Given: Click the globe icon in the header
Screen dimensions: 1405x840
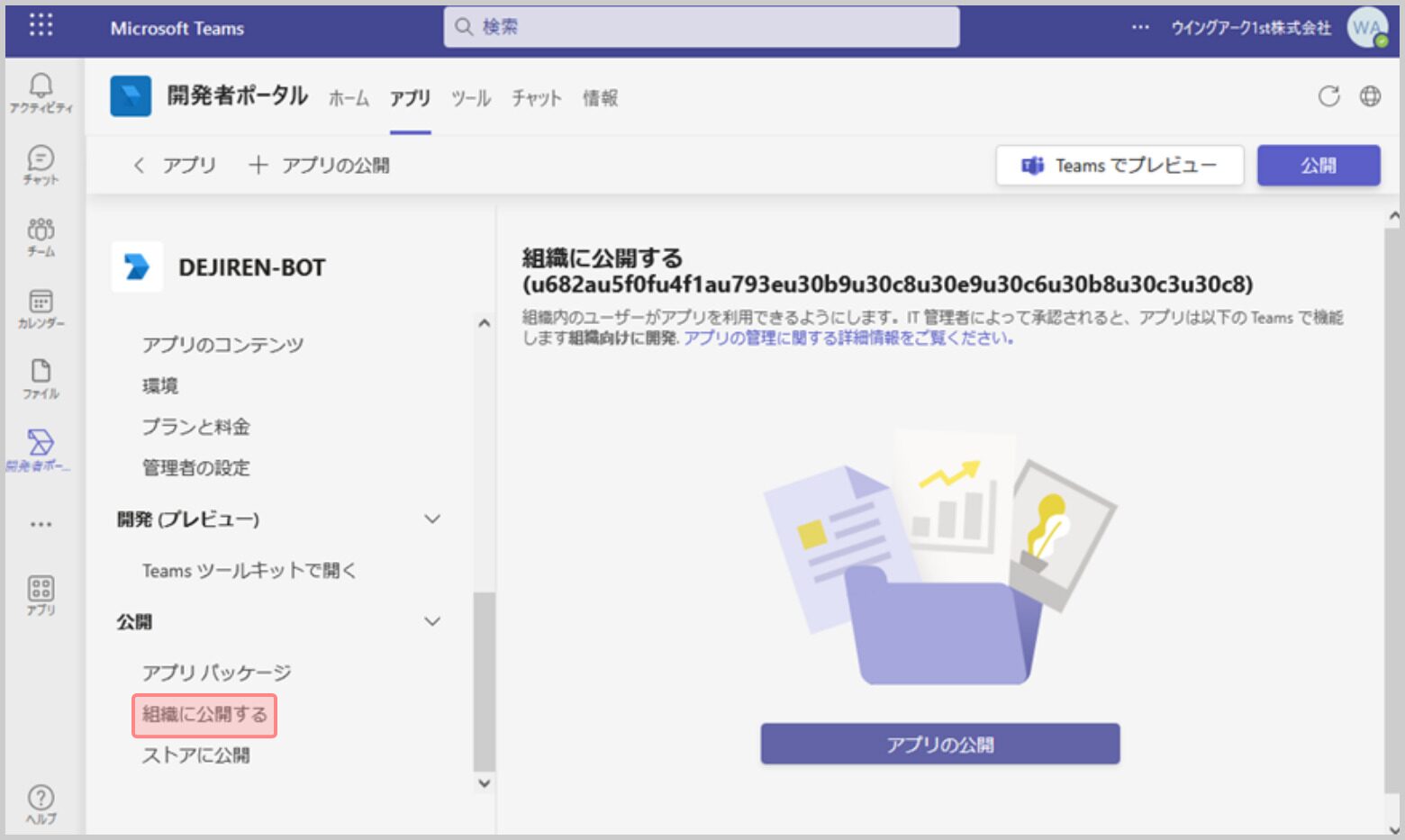Looking at the screenshot, I should [1370, 96].
